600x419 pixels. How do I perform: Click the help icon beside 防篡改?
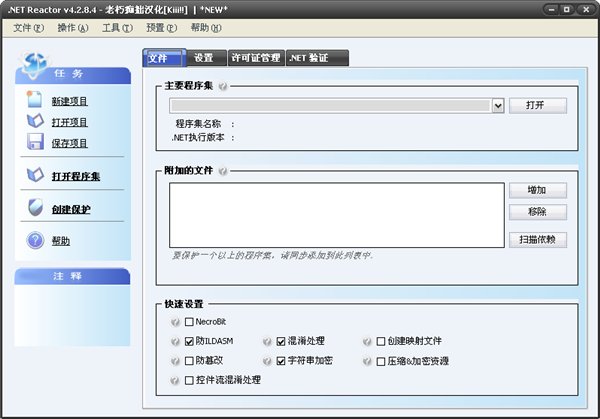175,361
